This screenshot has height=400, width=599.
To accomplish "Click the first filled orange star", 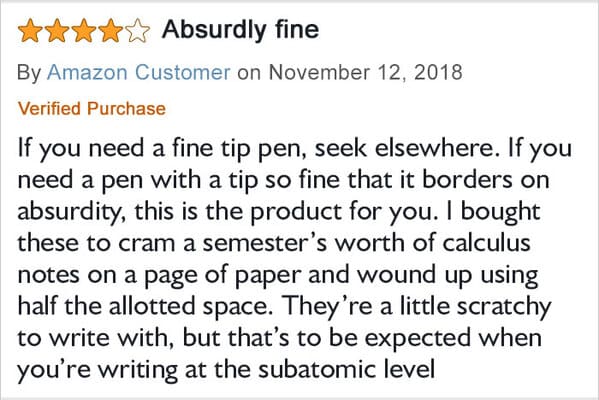I will 30,31.
